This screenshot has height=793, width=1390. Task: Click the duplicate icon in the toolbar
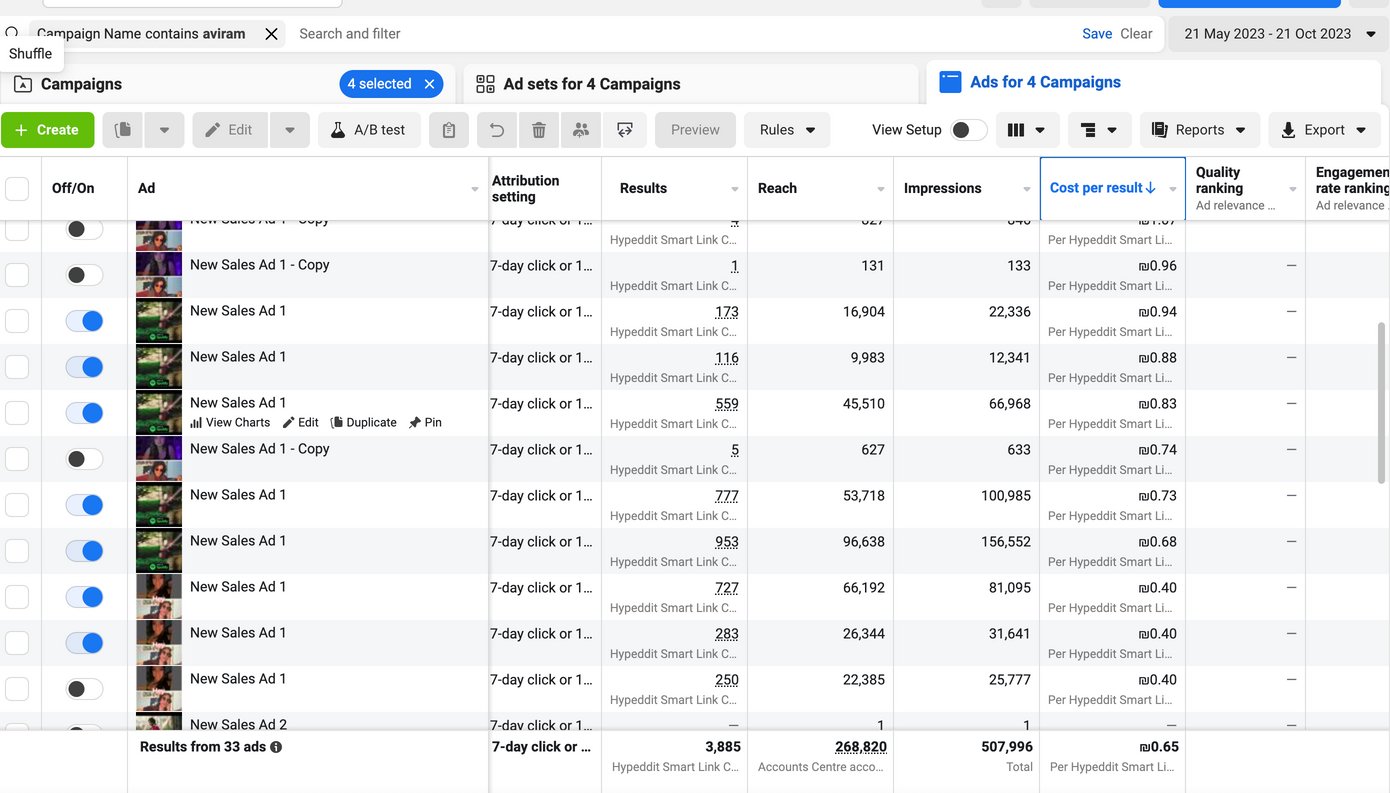pyautogui.click(x=123, y=130)
